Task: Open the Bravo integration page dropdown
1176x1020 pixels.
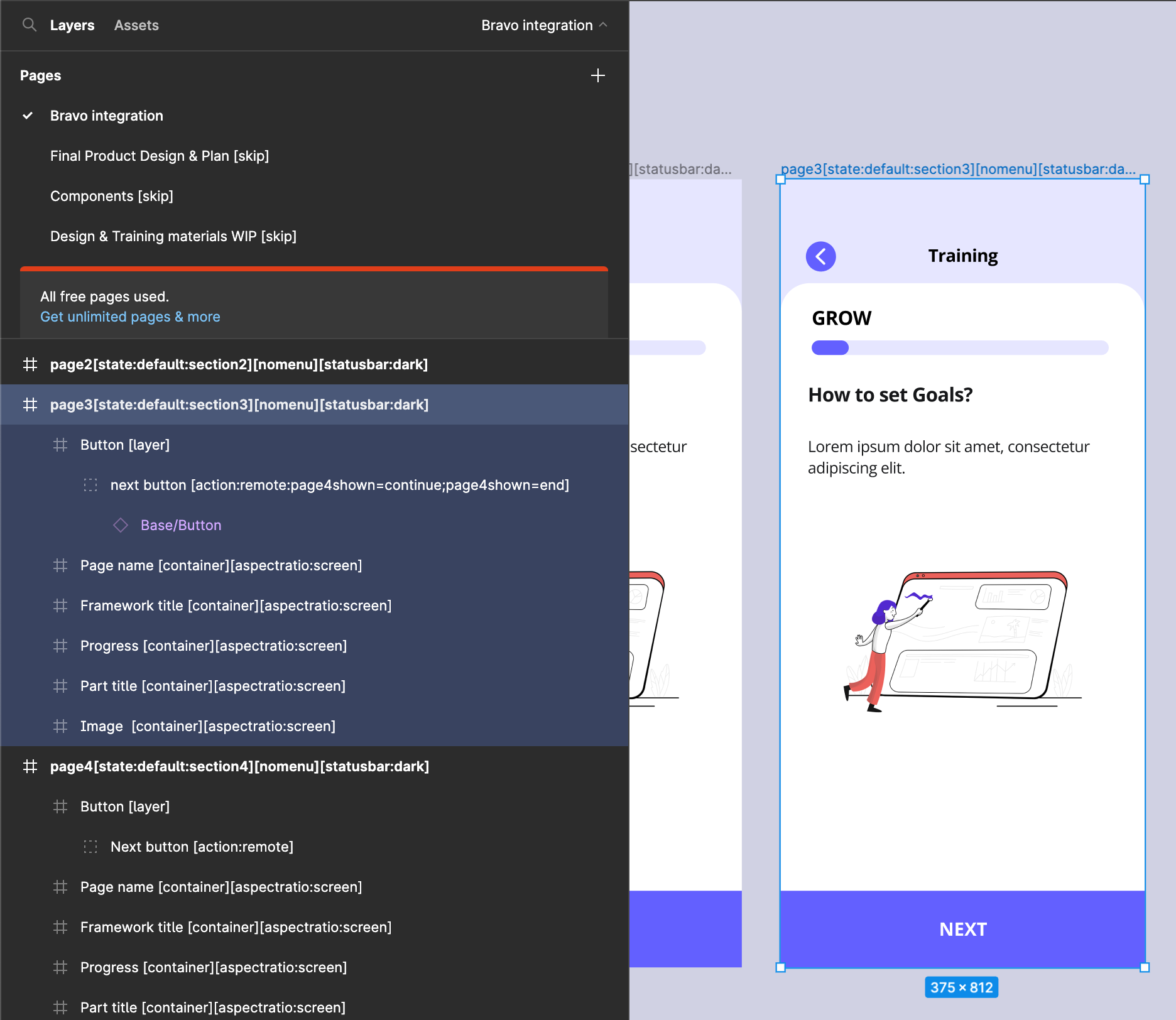Action: pyautogui.click(x=544, y=25)
